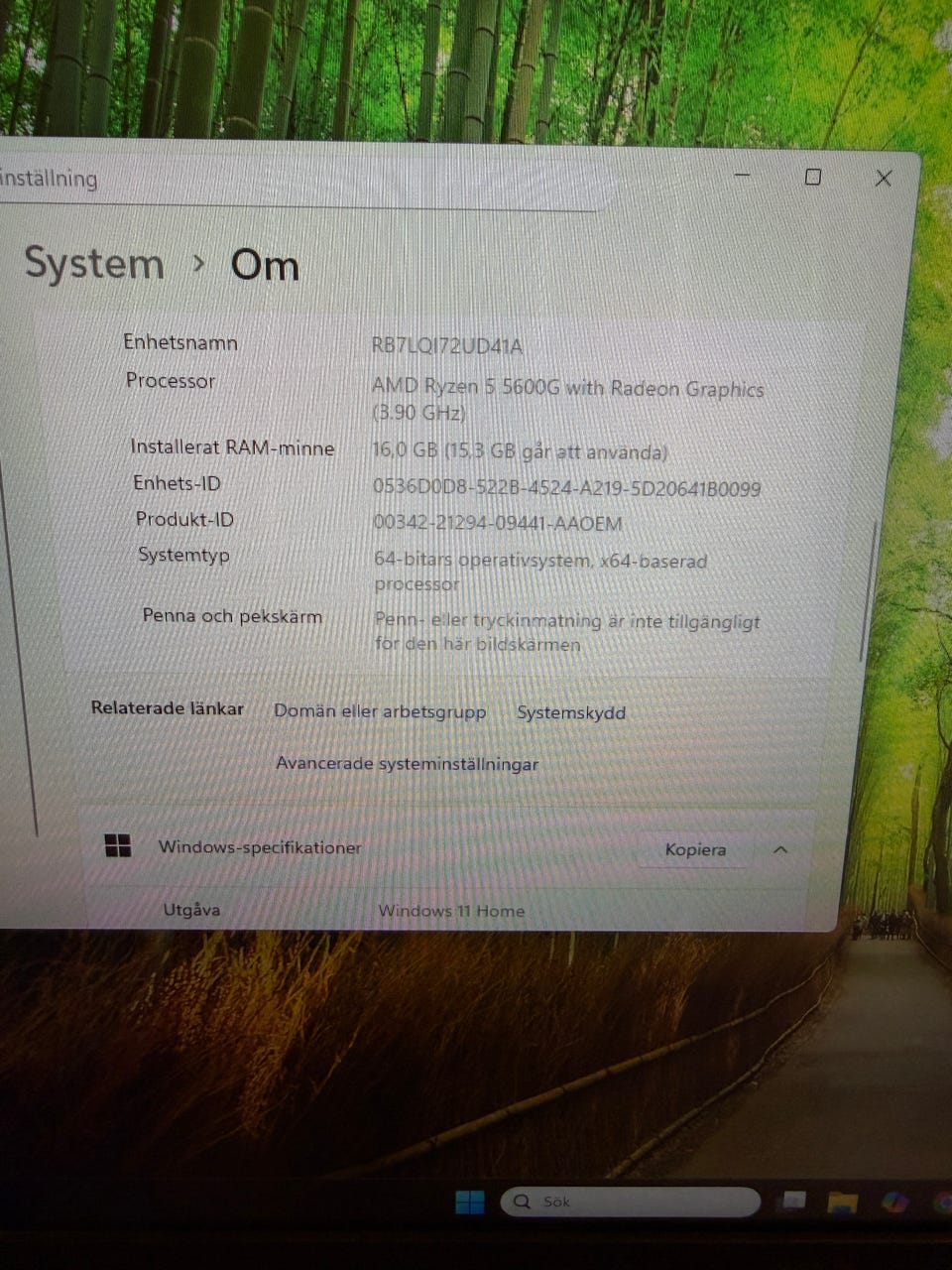Click the Enhetsnamn label
The image size is (952, 1270).
click(x=180, y=342)
